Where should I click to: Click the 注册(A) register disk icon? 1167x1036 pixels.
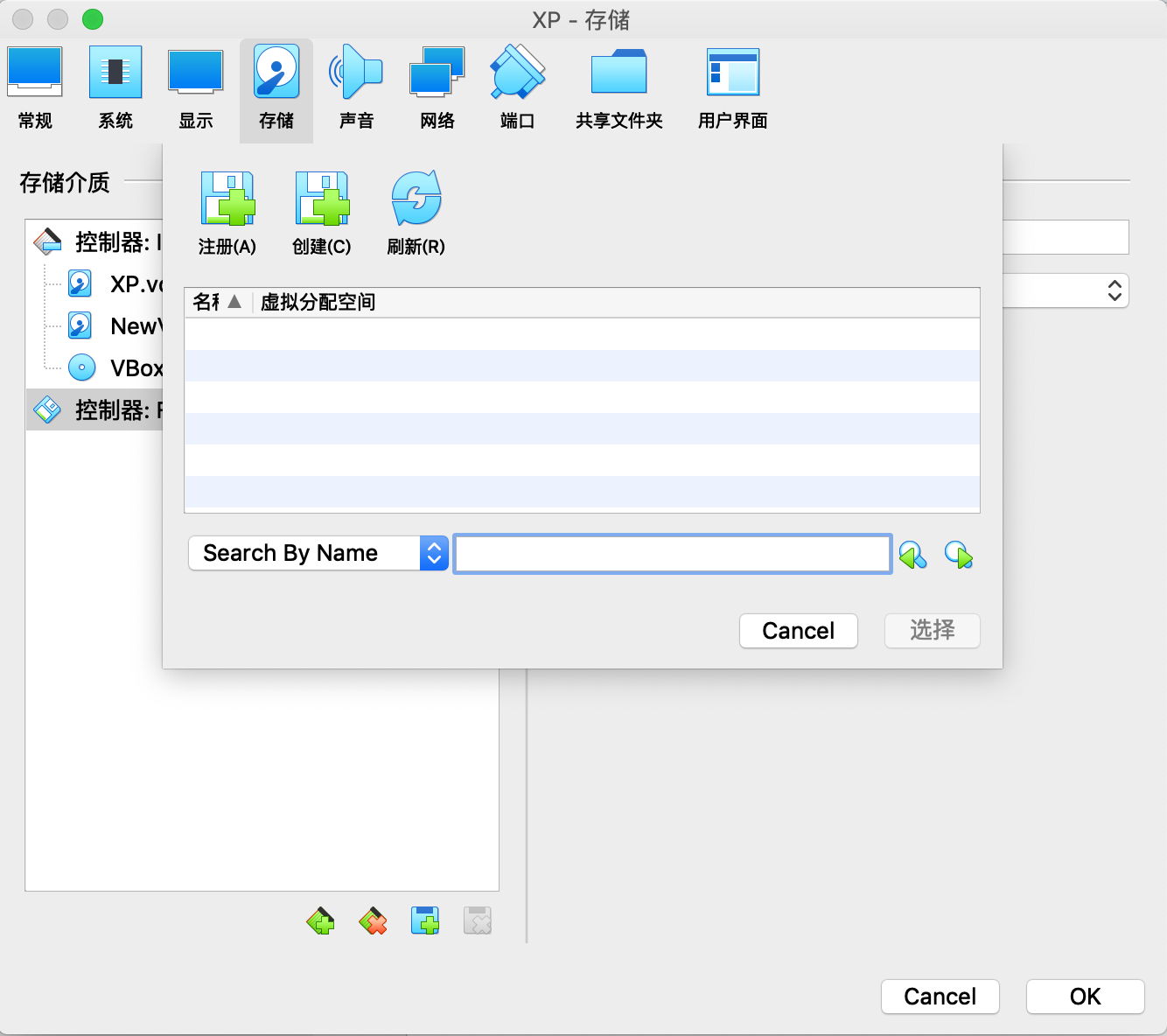pos(227,213)
